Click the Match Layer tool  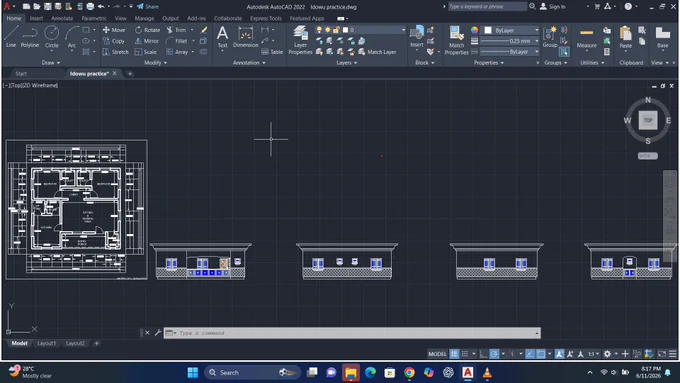(377, 52)
